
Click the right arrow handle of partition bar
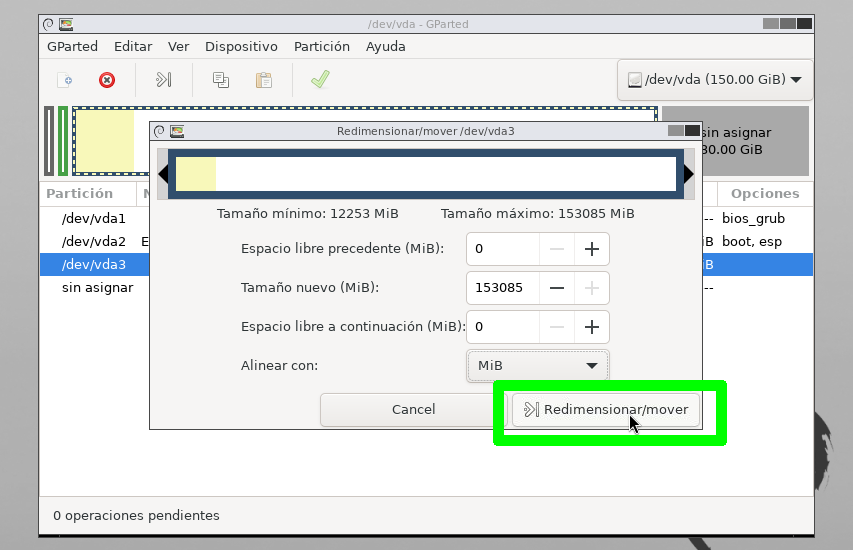688,174
